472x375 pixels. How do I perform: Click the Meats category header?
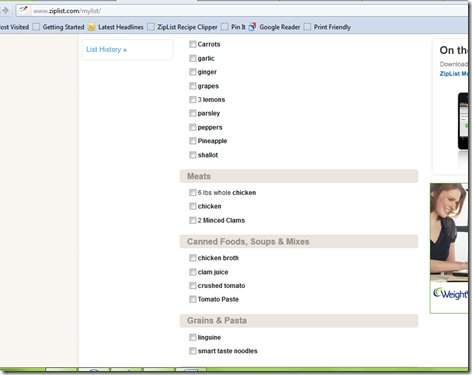pyautogui.click(x=299, y=176)
